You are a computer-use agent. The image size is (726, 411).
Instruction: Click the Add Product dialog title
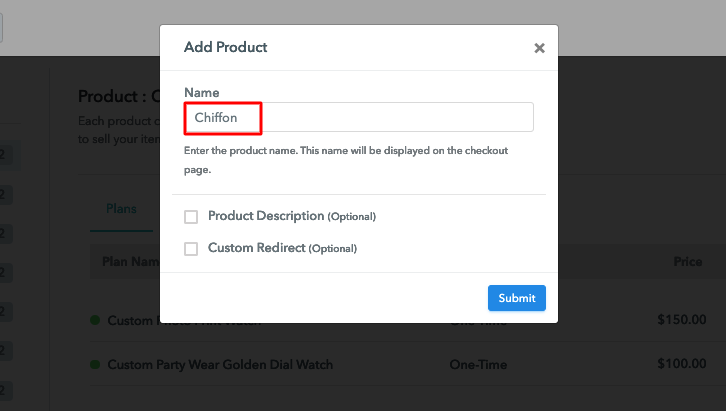click(x=225, y=47)
